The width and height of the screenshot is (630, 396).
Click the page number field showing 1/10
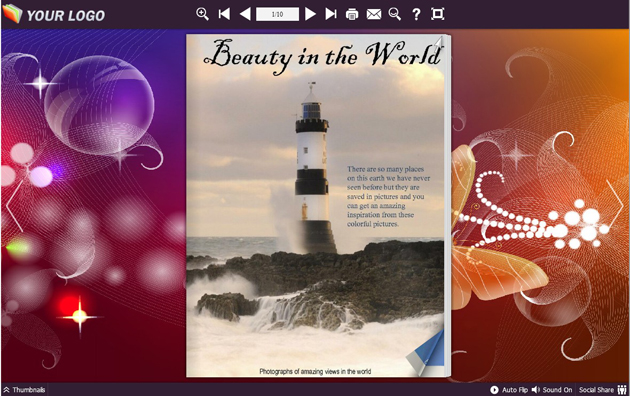click(277, 14)
